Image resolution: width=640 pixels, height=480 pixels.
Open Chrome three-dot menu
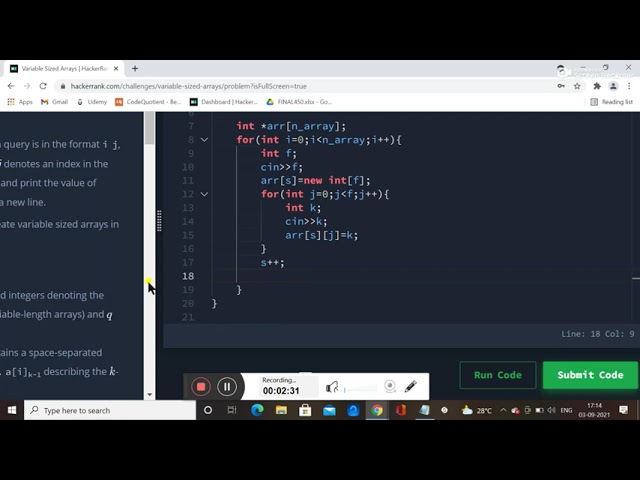[x=629, y=86]
